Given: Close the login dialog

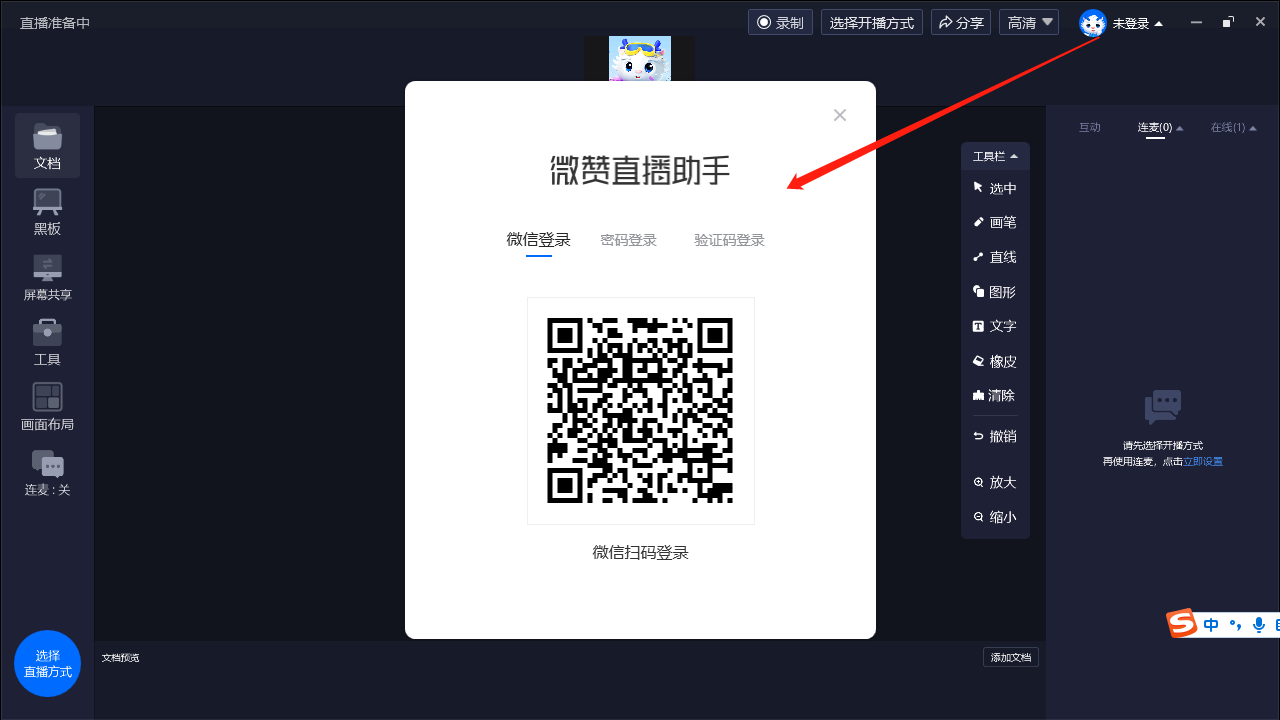Looking at the screenshot, I should (840, 115).
